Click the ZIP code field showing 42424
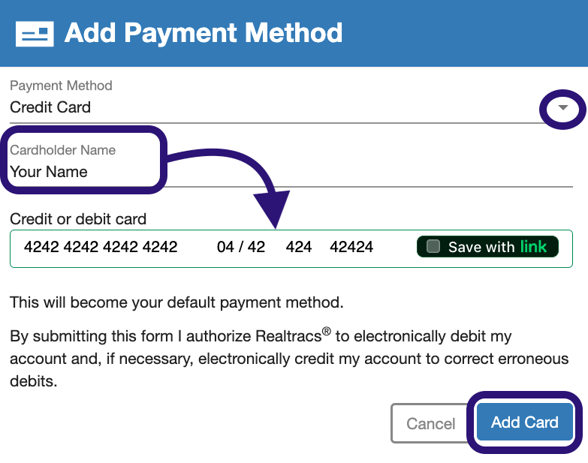Viewport: 588px width, 463px height. [351, 247]
